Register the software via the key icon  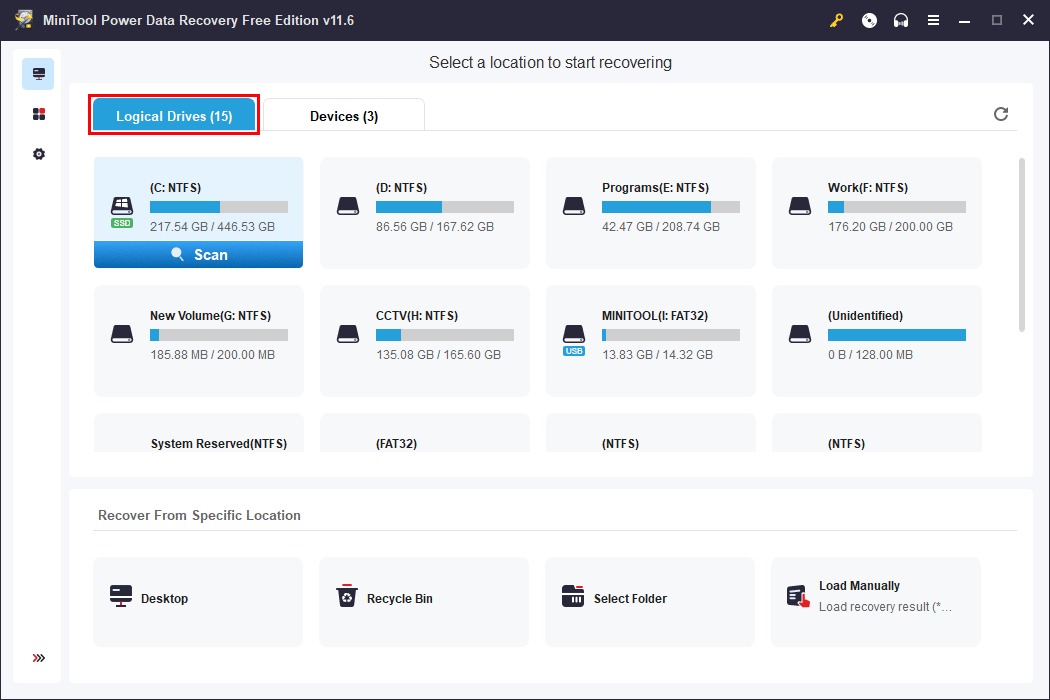coord(836,20)
